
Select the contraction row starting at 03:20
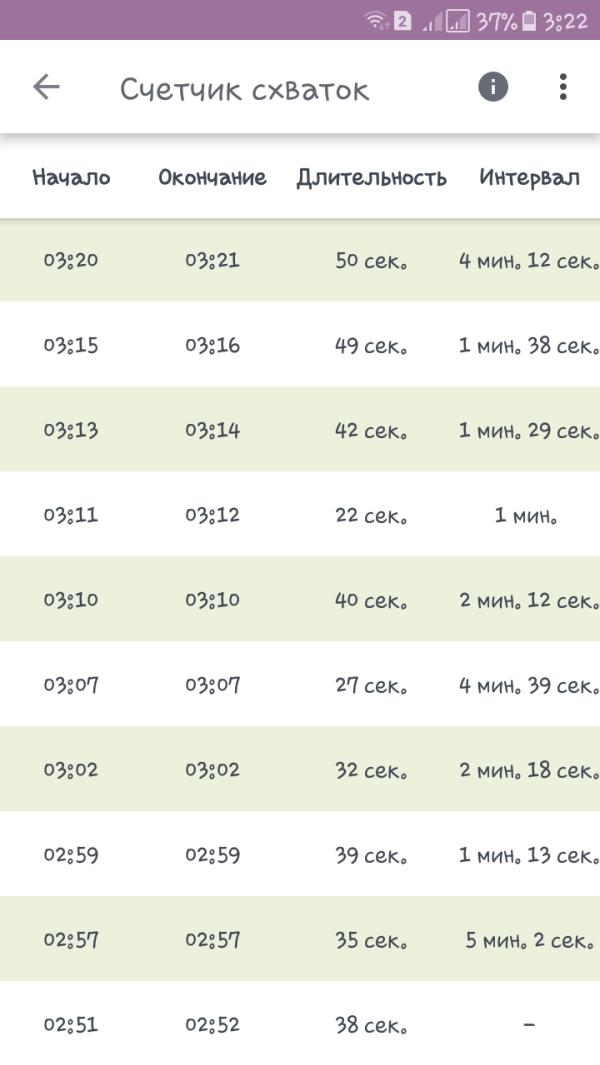300,260
